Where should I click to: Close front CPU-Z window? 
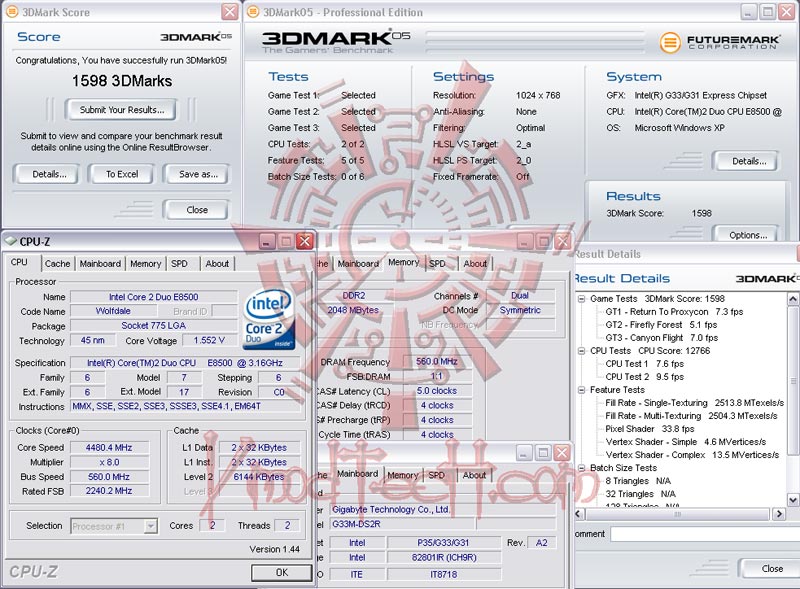pos(305,241)
